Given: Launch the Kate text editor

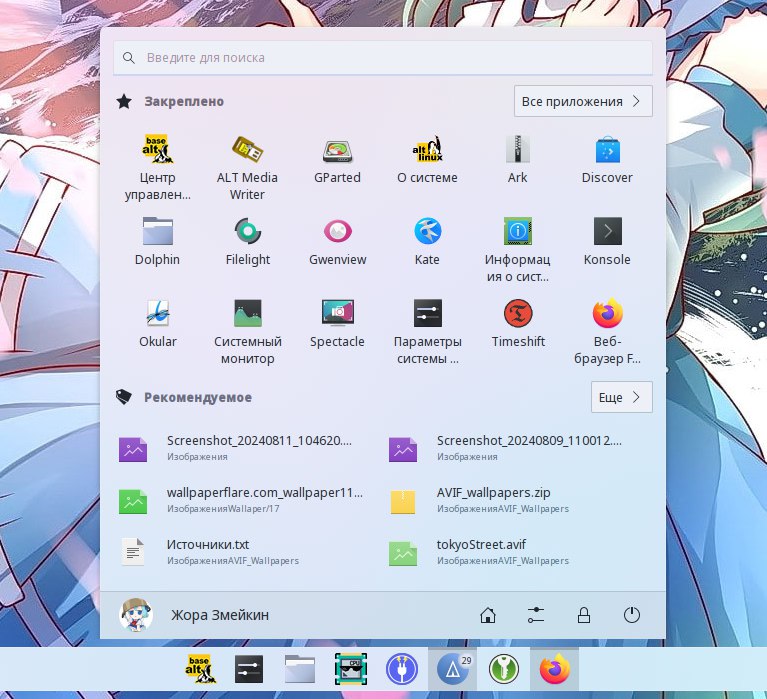Looking at the screenshot, I should tap(427, 243).
